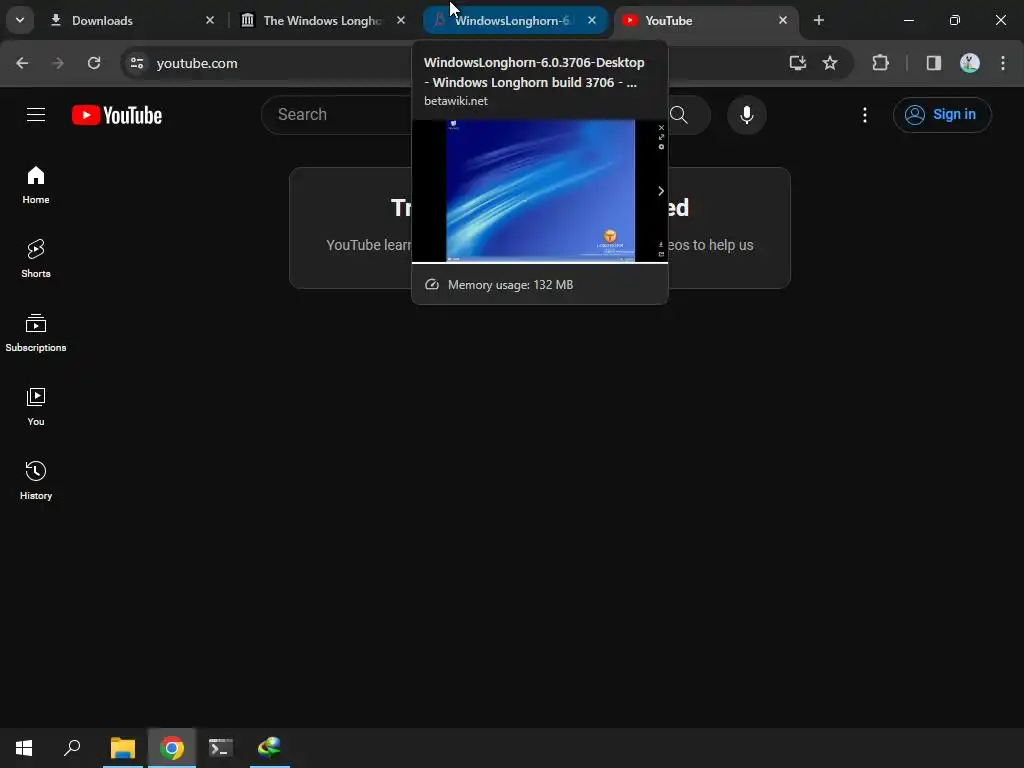1024x768 pixels.
Task: Open History in YouTube sidebar
Action: click(x=36, y=480)
